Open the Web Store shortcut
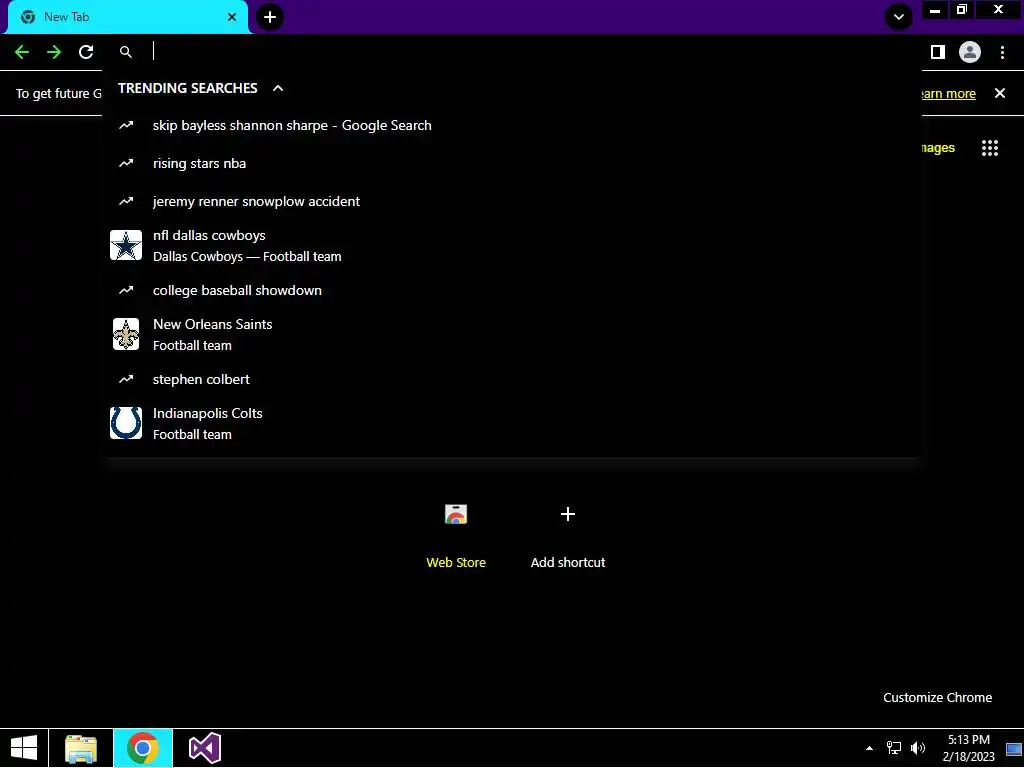1024x768 pixels. click(456, 534)
